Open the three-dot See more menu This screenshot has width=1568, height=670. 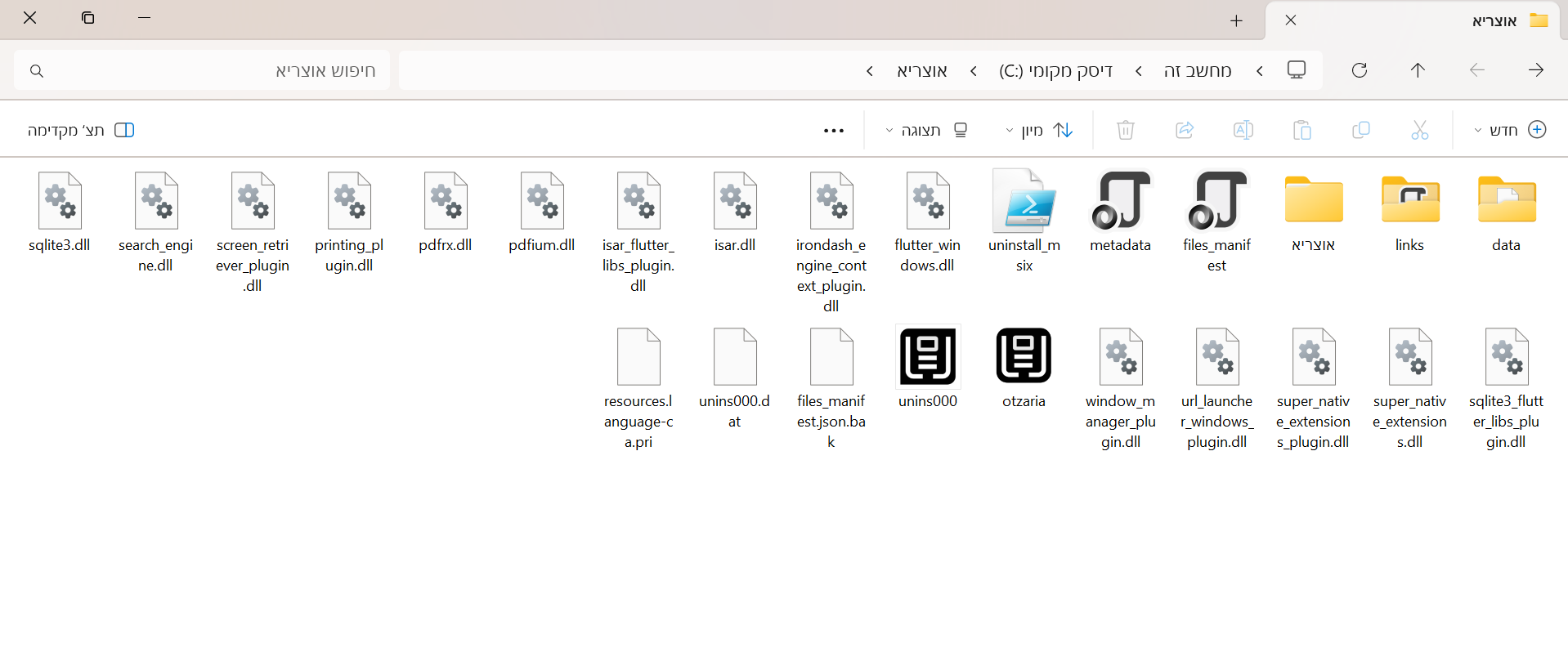click(x=833, y=131)
